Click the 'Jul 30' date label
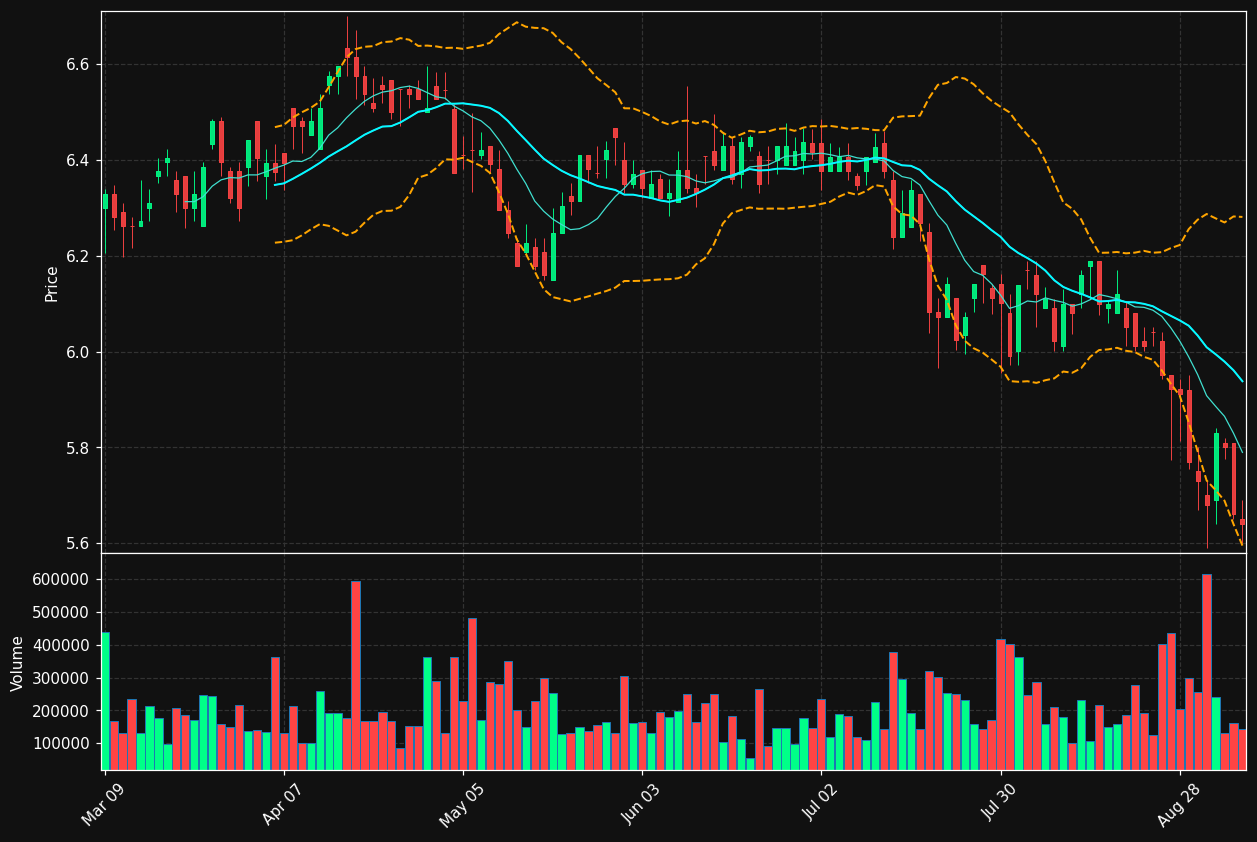Image resolution: width=1257 pixels, height=842 pixels. tap(1001, 804)
